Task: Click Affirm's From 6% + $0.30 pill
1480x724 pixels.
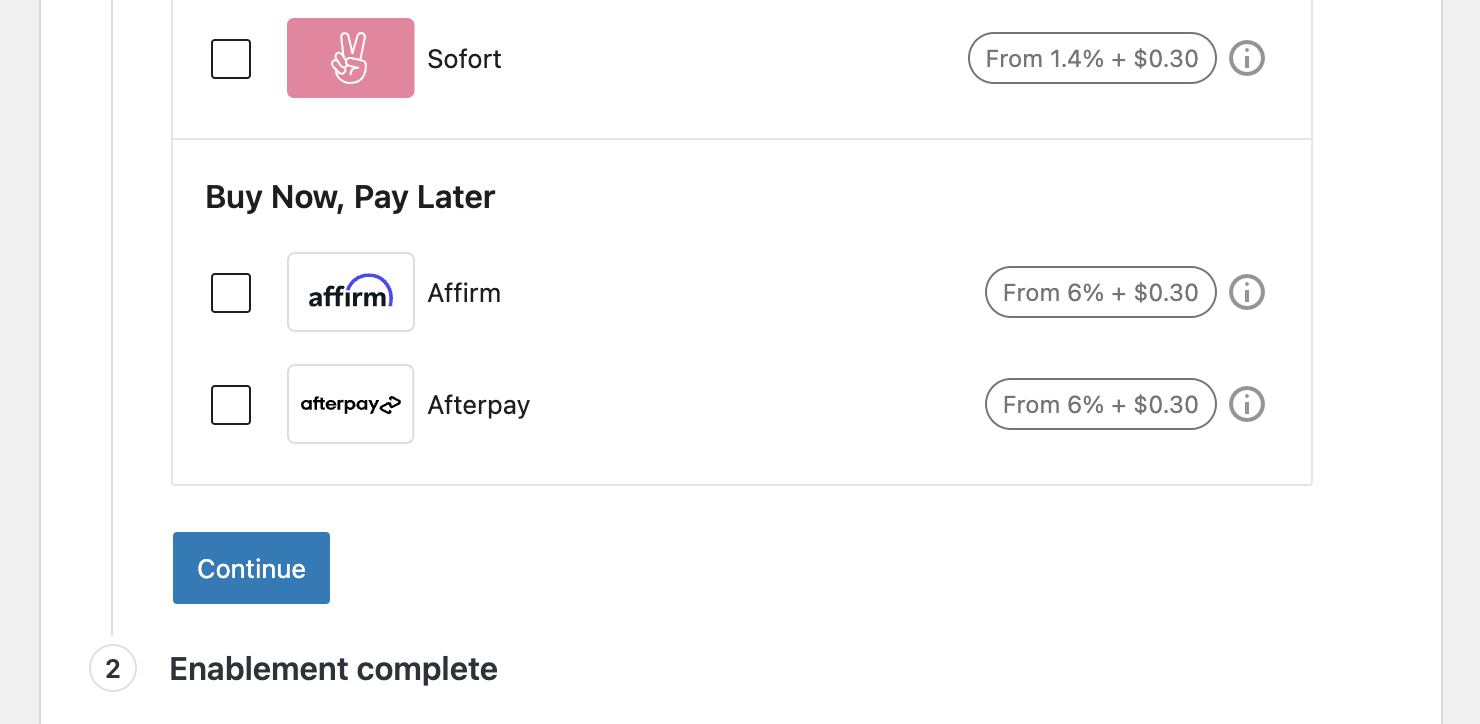Action: pos(1100,293)
